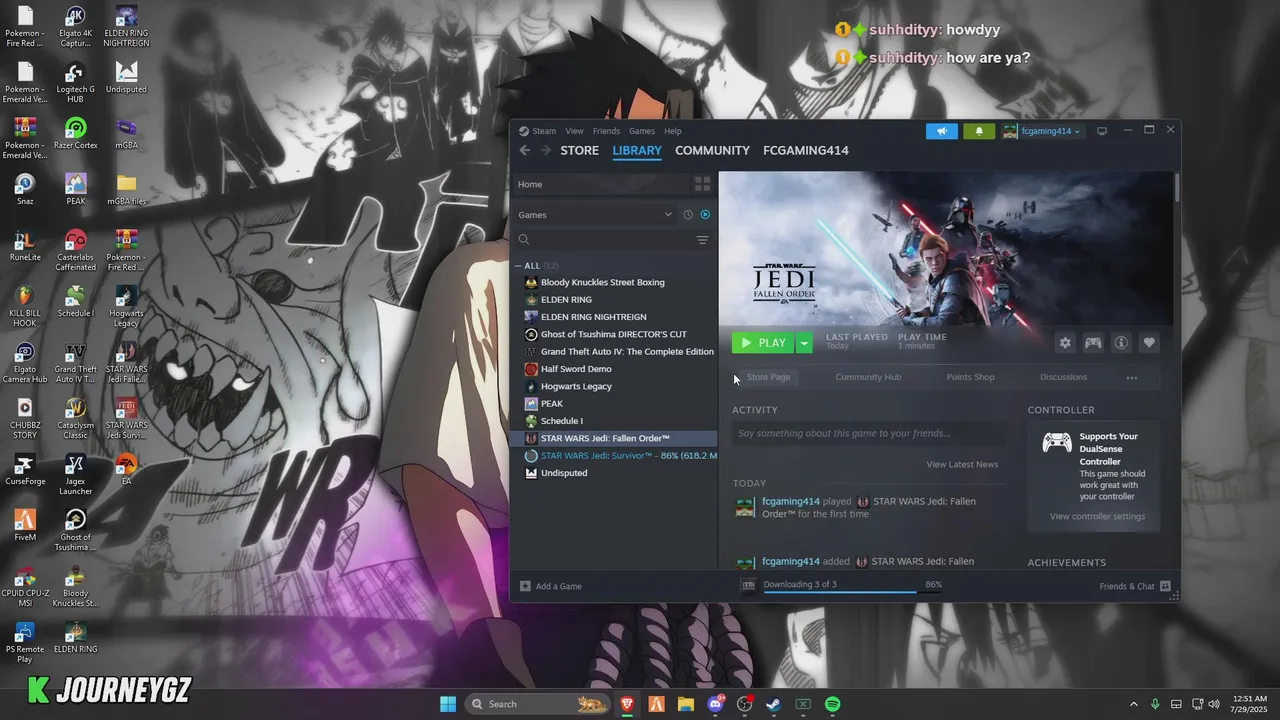Open controller layout icon next to gear
1280x720 pixels.
coord(1093,343)
